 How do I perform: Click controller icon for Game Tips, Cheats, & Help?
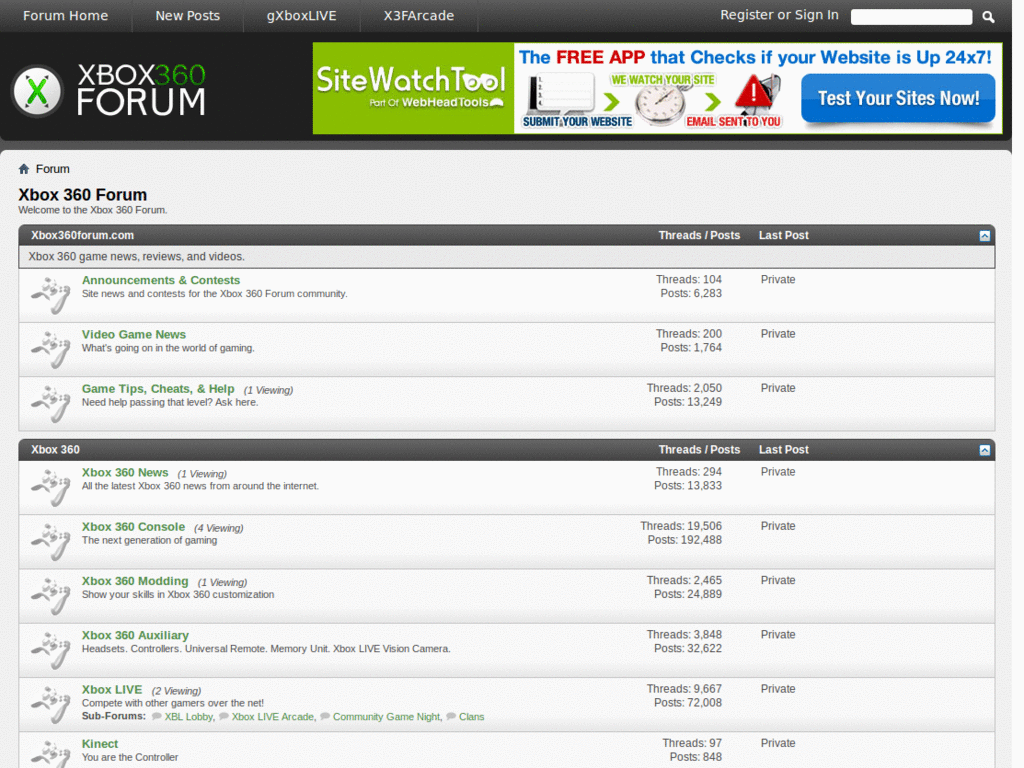(x=51, y=404)
